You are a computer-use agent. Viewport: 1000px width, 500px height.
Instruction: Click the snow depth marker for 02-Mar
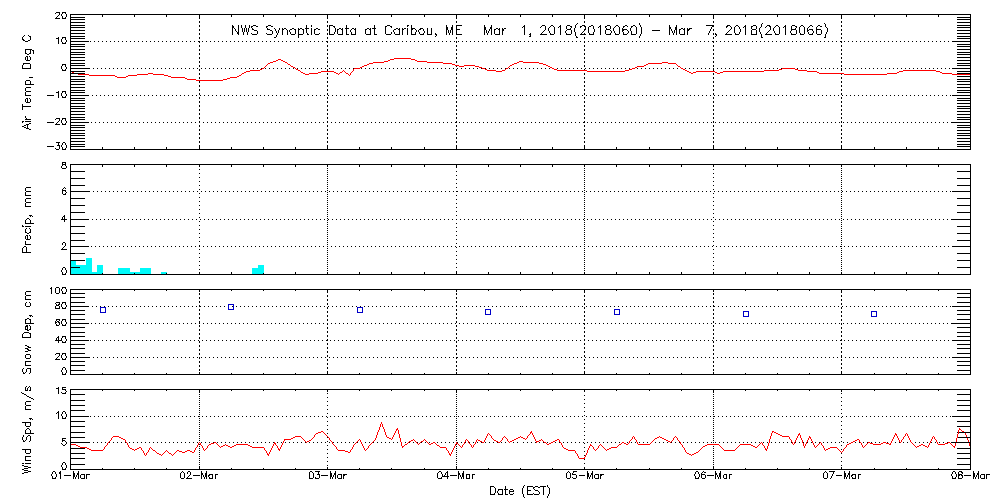[x=231, y=307]
